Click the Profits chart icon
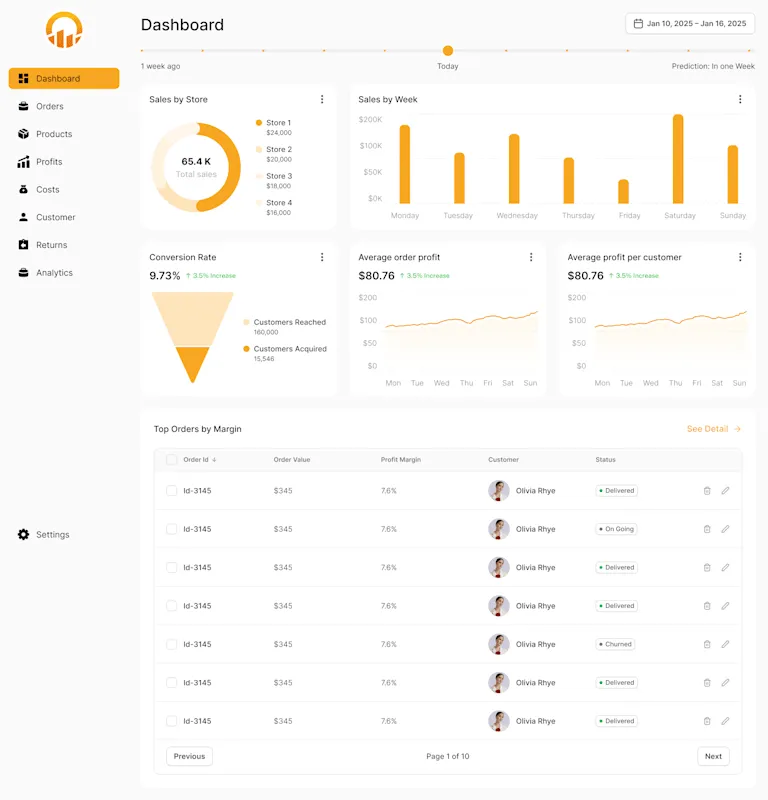Screen dimensions: 768x800 pyautogui.click(x=24, y=162)
